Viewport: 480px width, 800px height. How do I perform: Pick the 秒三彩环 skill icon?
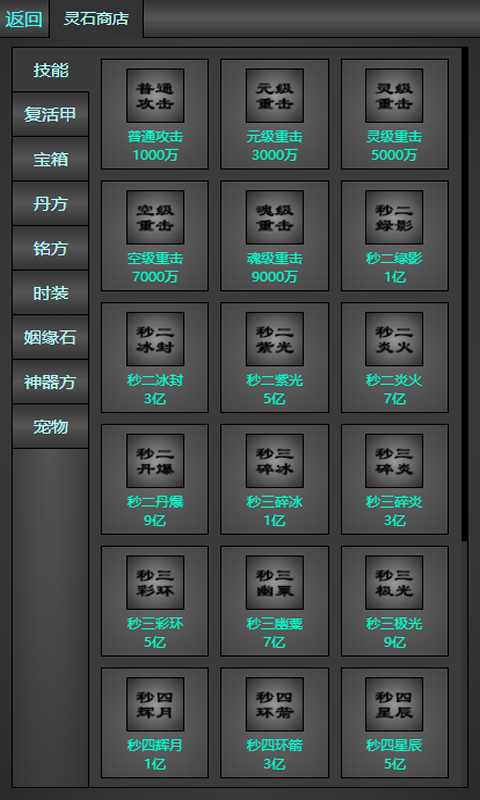tap(155, 583)
